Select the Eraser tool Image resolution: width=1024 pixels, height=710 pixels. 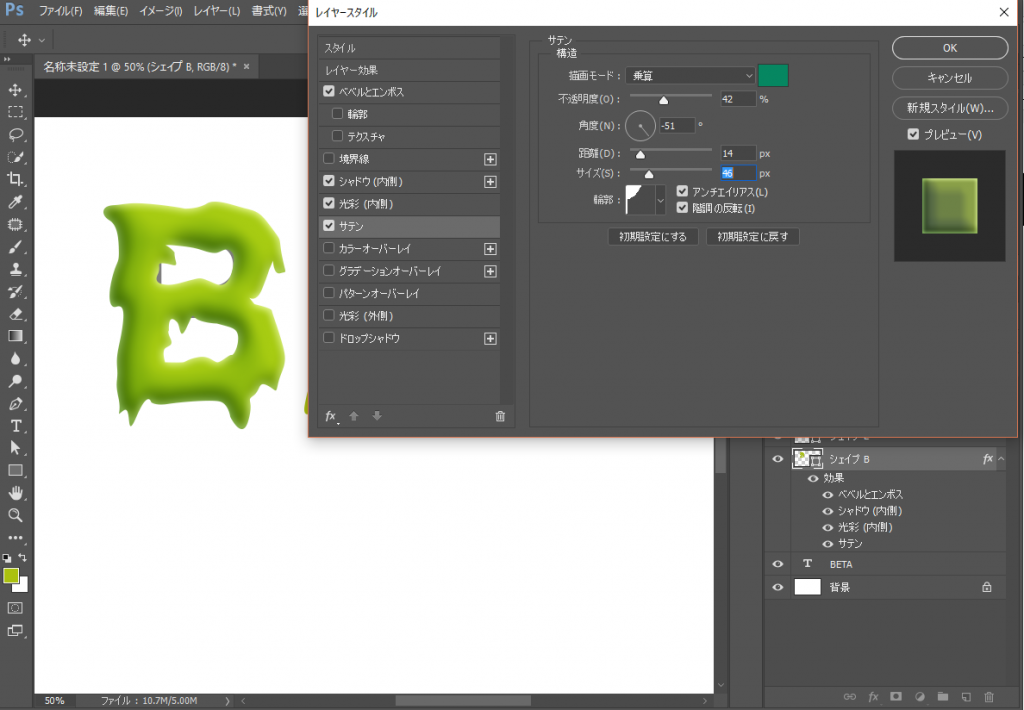(16, 314)
